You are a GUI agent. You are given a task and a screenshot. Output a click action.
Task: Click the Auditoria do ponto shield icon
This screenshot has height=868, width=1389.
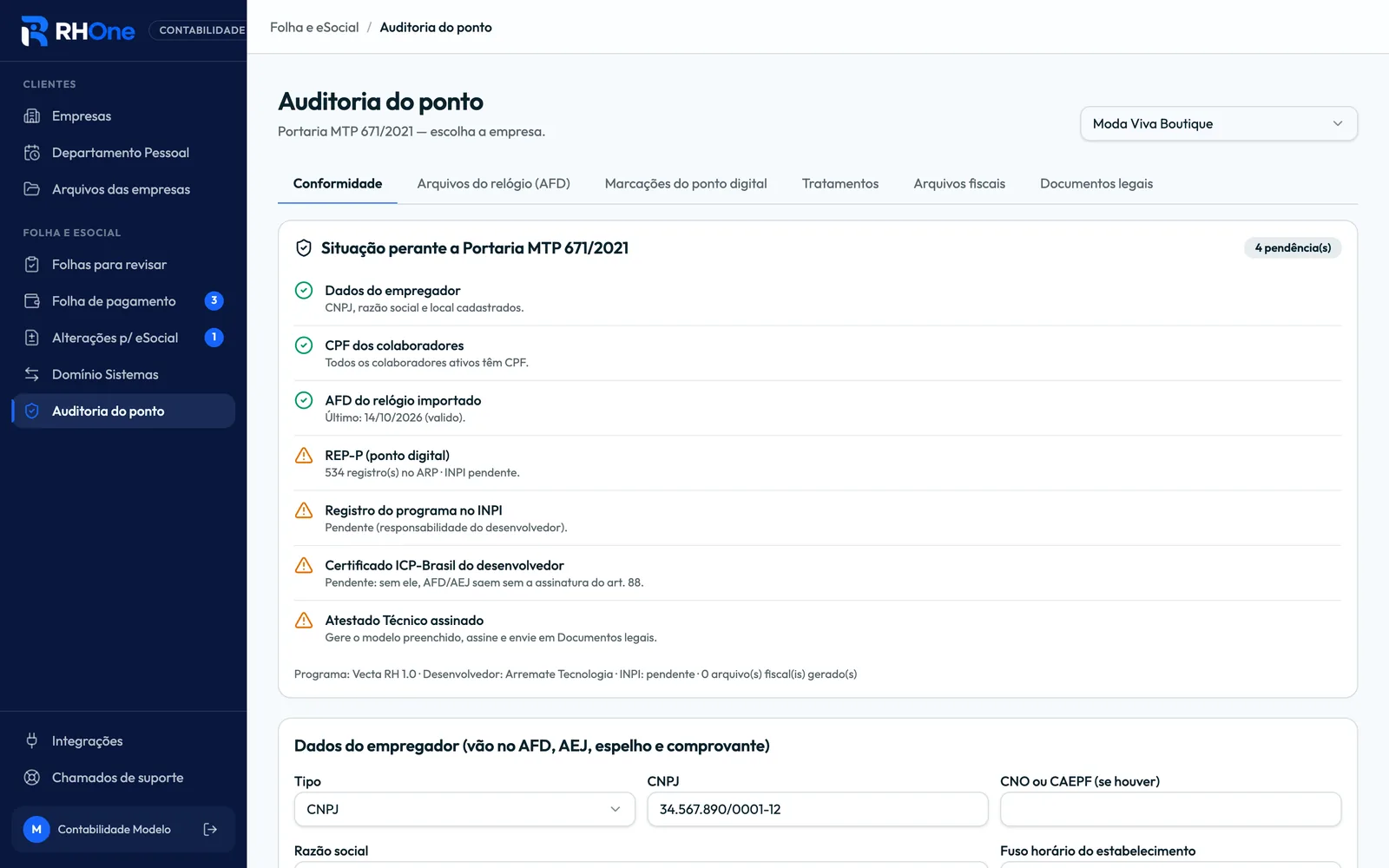point(32,411)
